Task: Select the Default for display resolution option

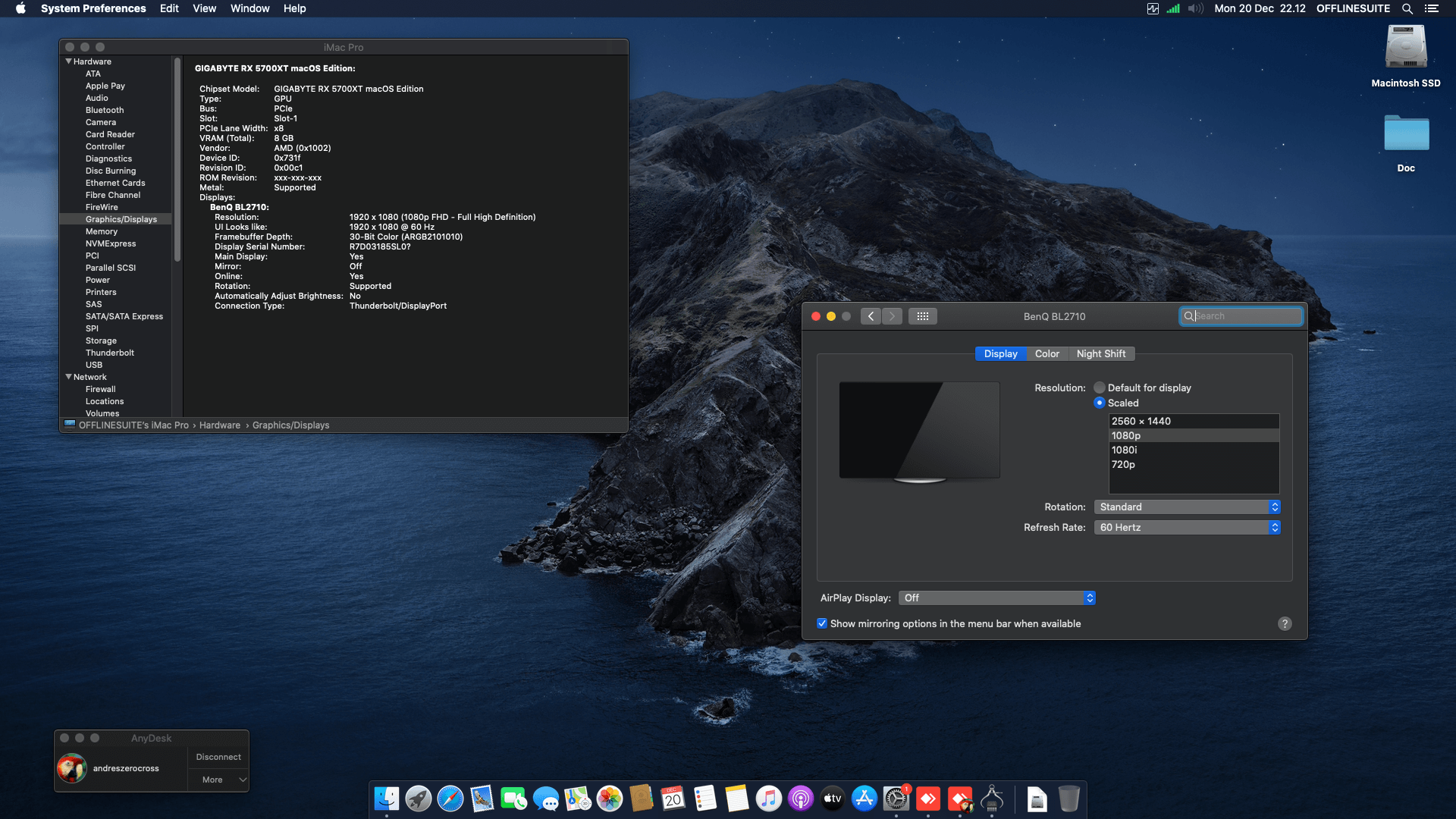Action: (x=1100, y=388)
